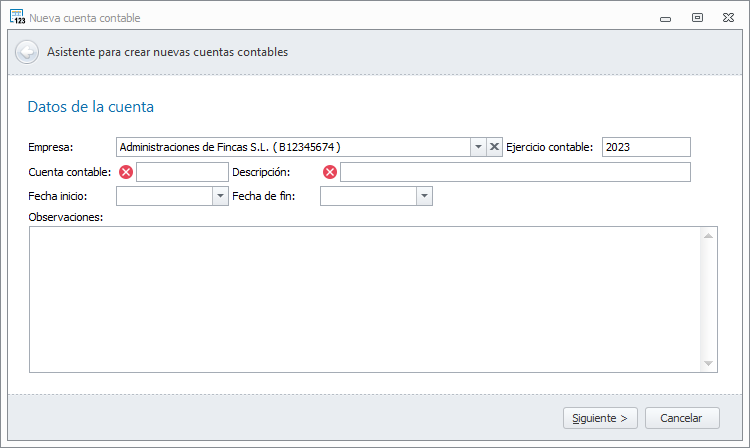Open the Fecha inicio date picker
The image size is (750, 448).
[221, 196]
